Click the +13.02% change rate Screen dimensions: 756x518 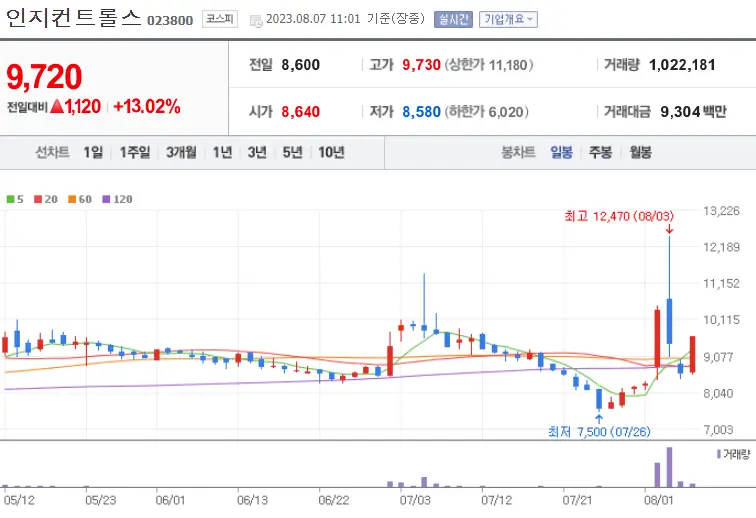147,106
